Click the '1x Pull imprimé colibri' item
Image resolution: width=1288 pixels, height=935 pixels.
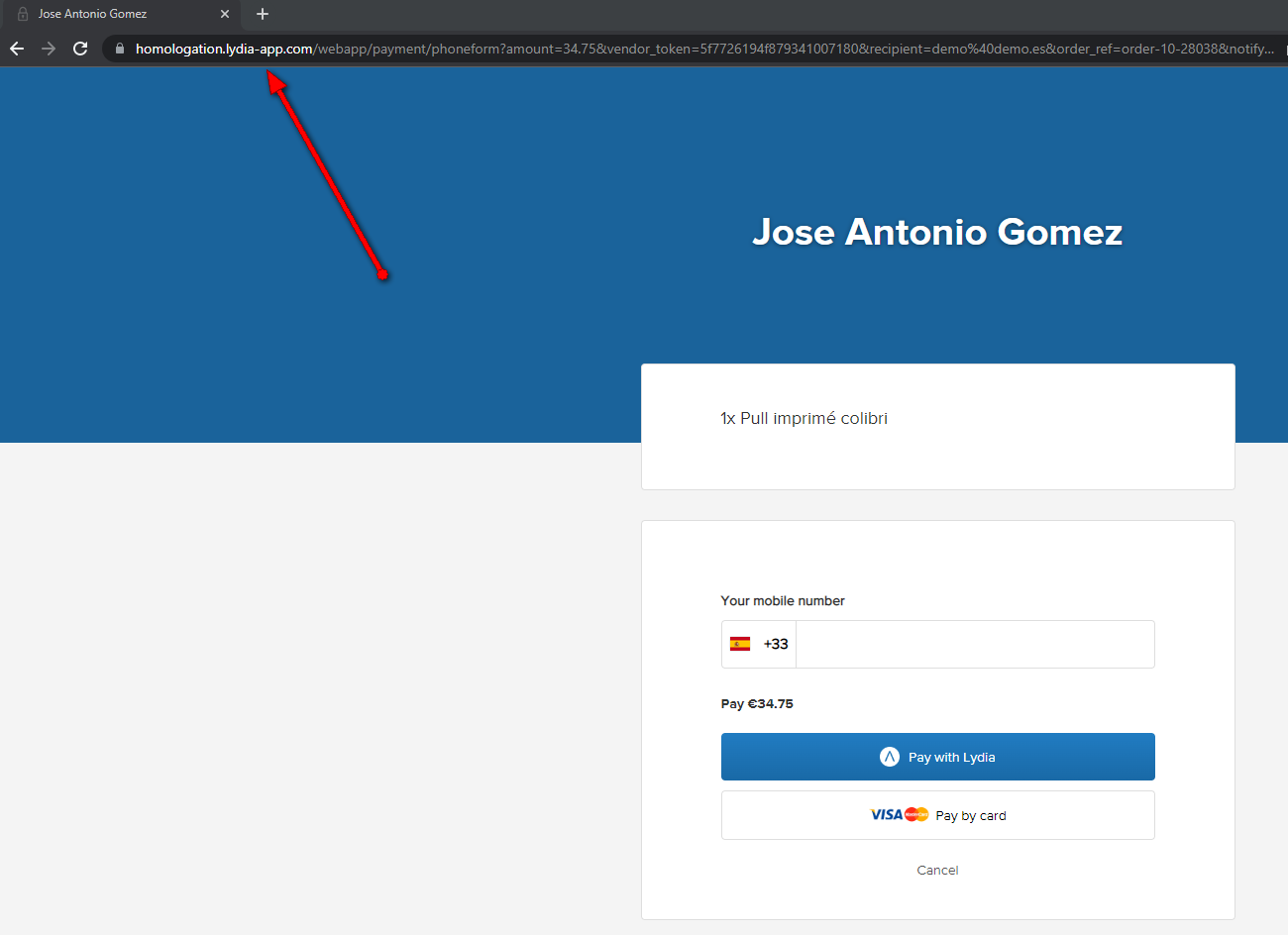[x=804, y=418]
